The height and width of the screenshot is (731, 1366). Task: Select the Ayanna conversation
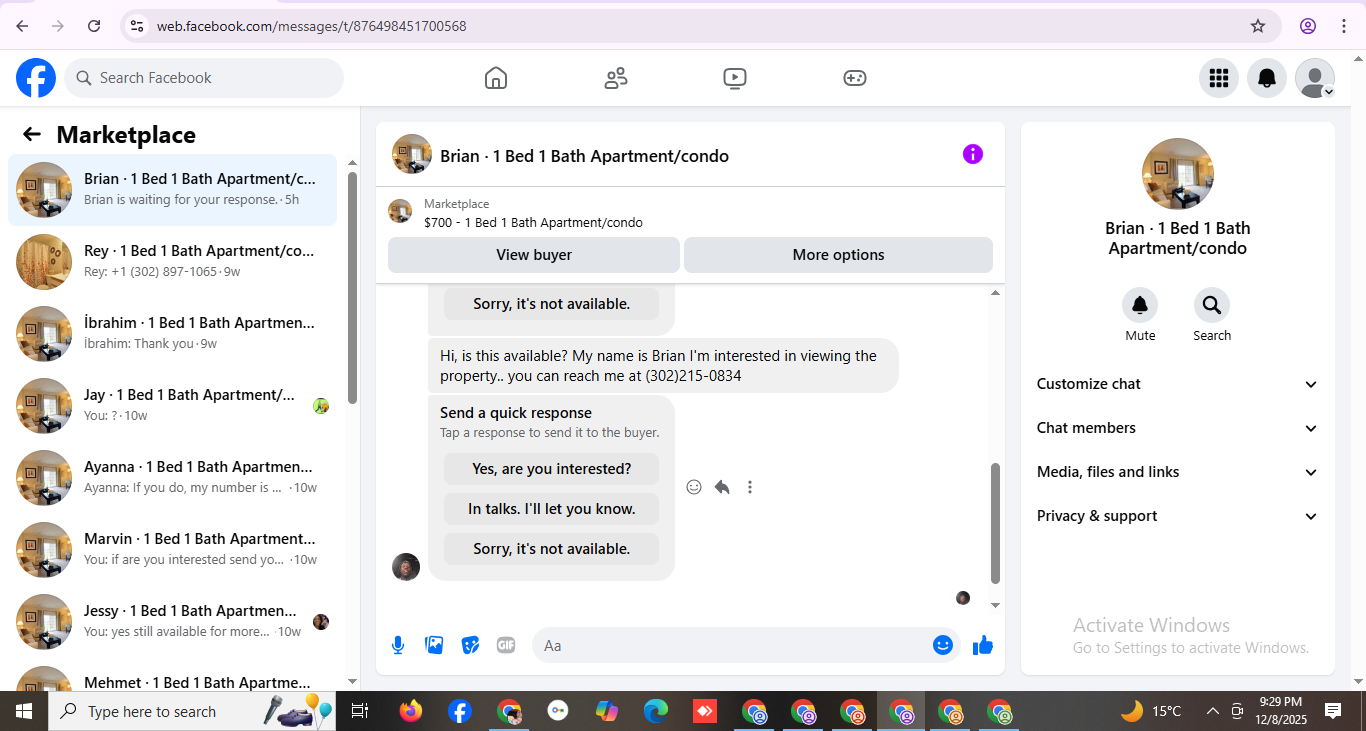(172, 478)
